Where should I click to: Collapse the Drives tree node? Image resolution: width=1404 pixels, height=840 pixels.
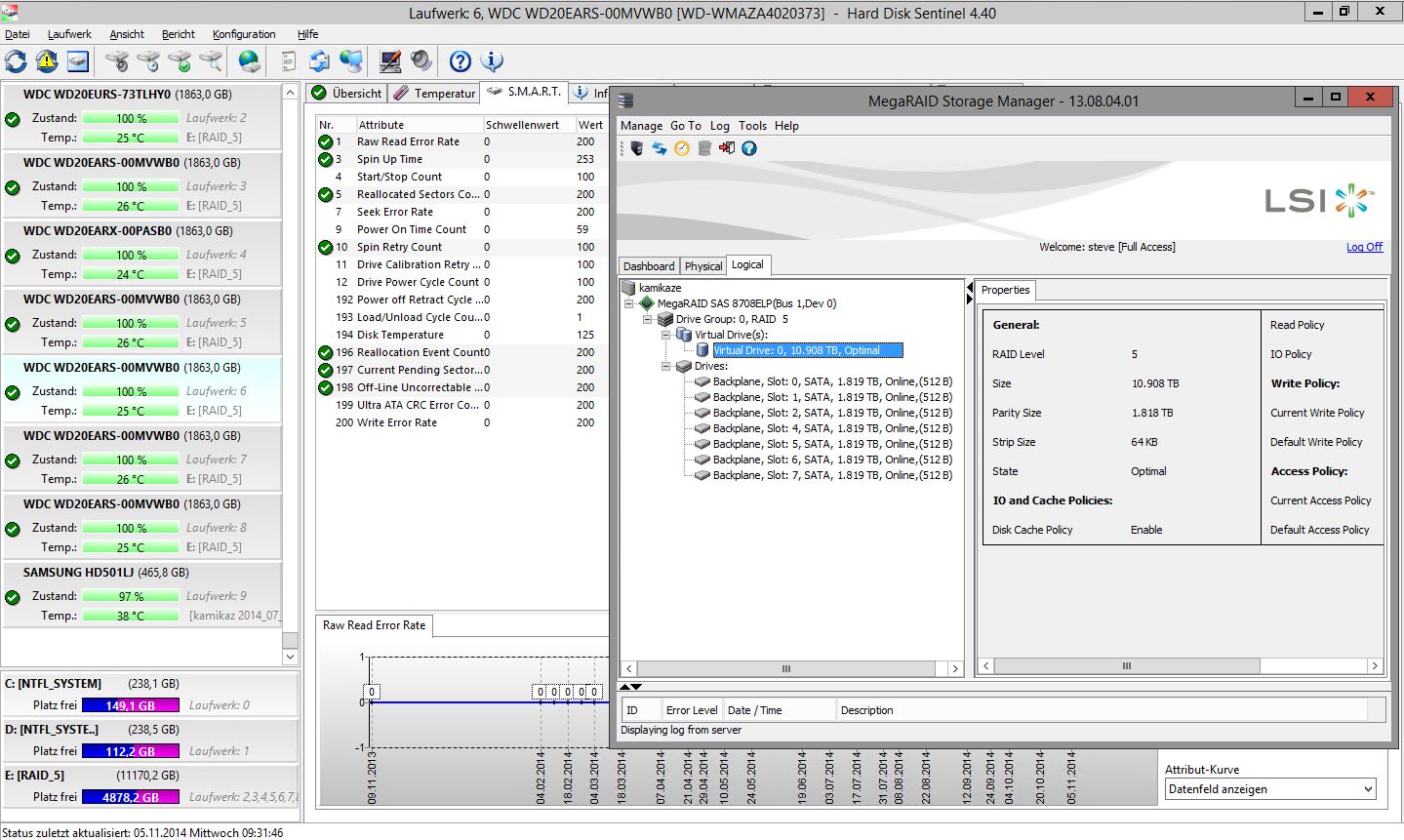tap(665, 367)
